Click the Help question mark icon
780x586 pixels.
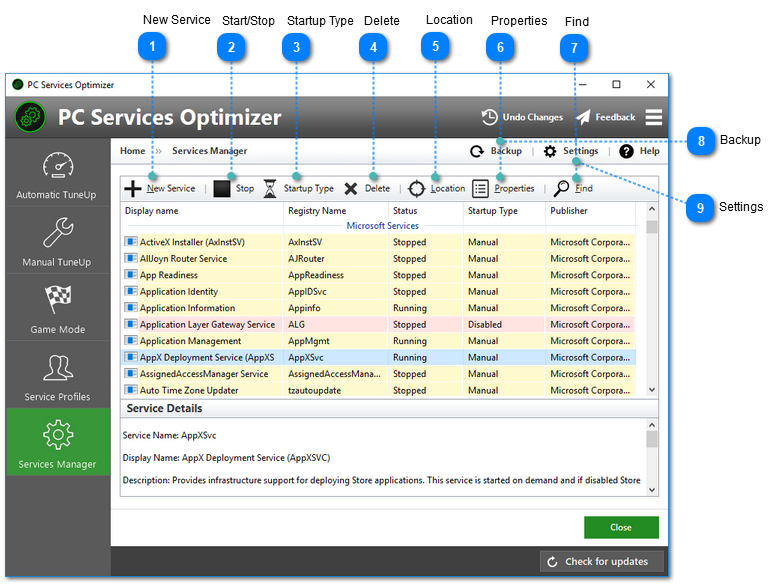[x=626, y=151]
